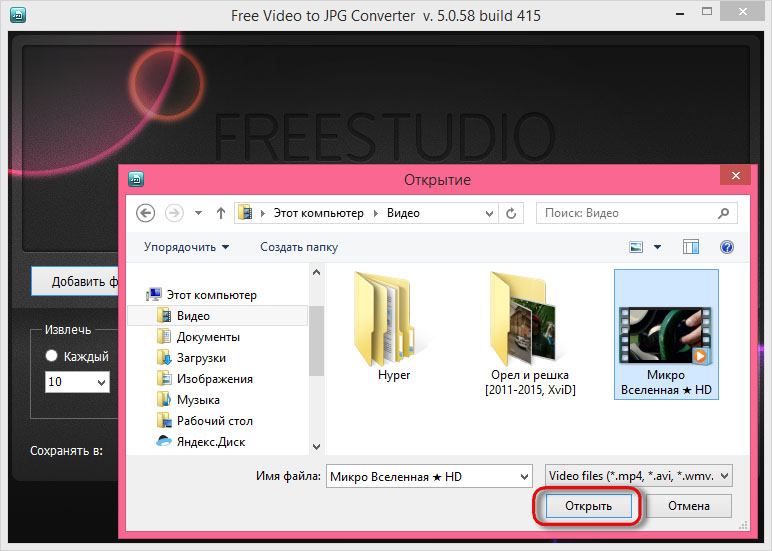Click the Этот компьютер monitor icon
Viewport: 772px width, 551px height.
point(154,294)
